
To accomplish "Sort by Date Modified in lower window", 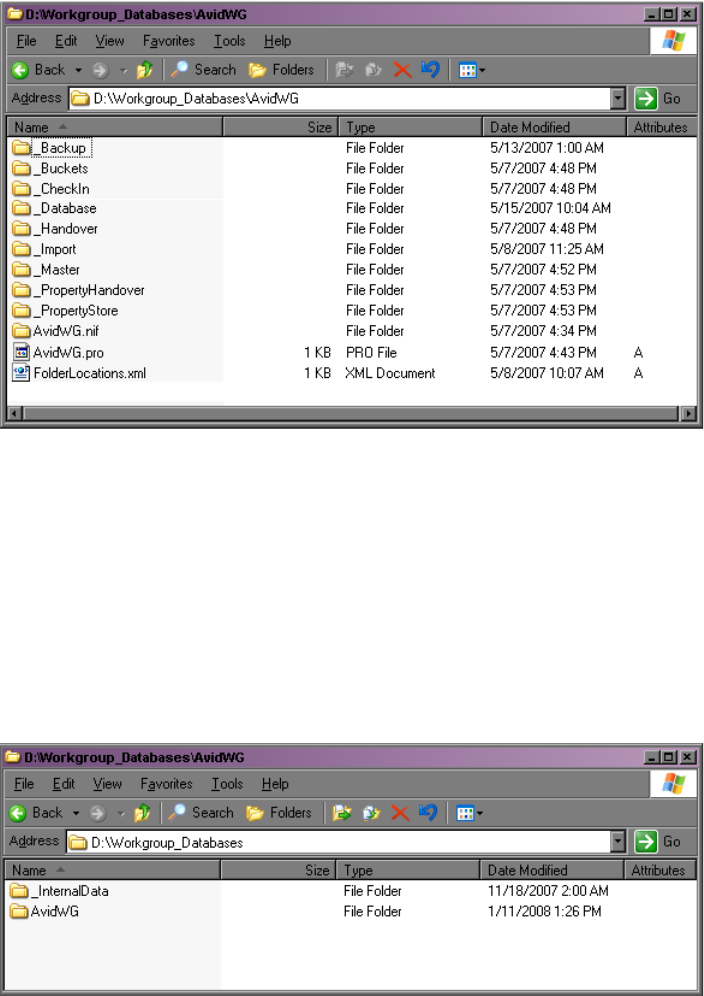I will click(x=552, y=870).
